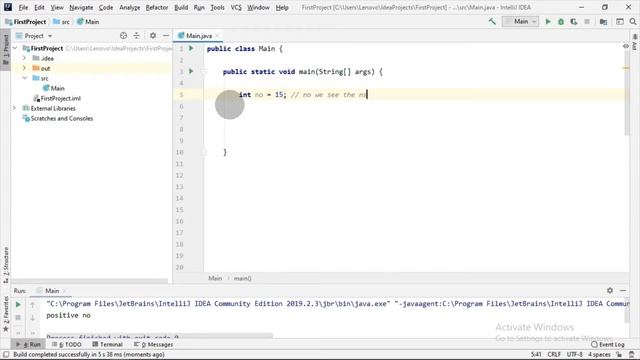Open the Edit menu
The image size is (640, 360).
(39, 7)
